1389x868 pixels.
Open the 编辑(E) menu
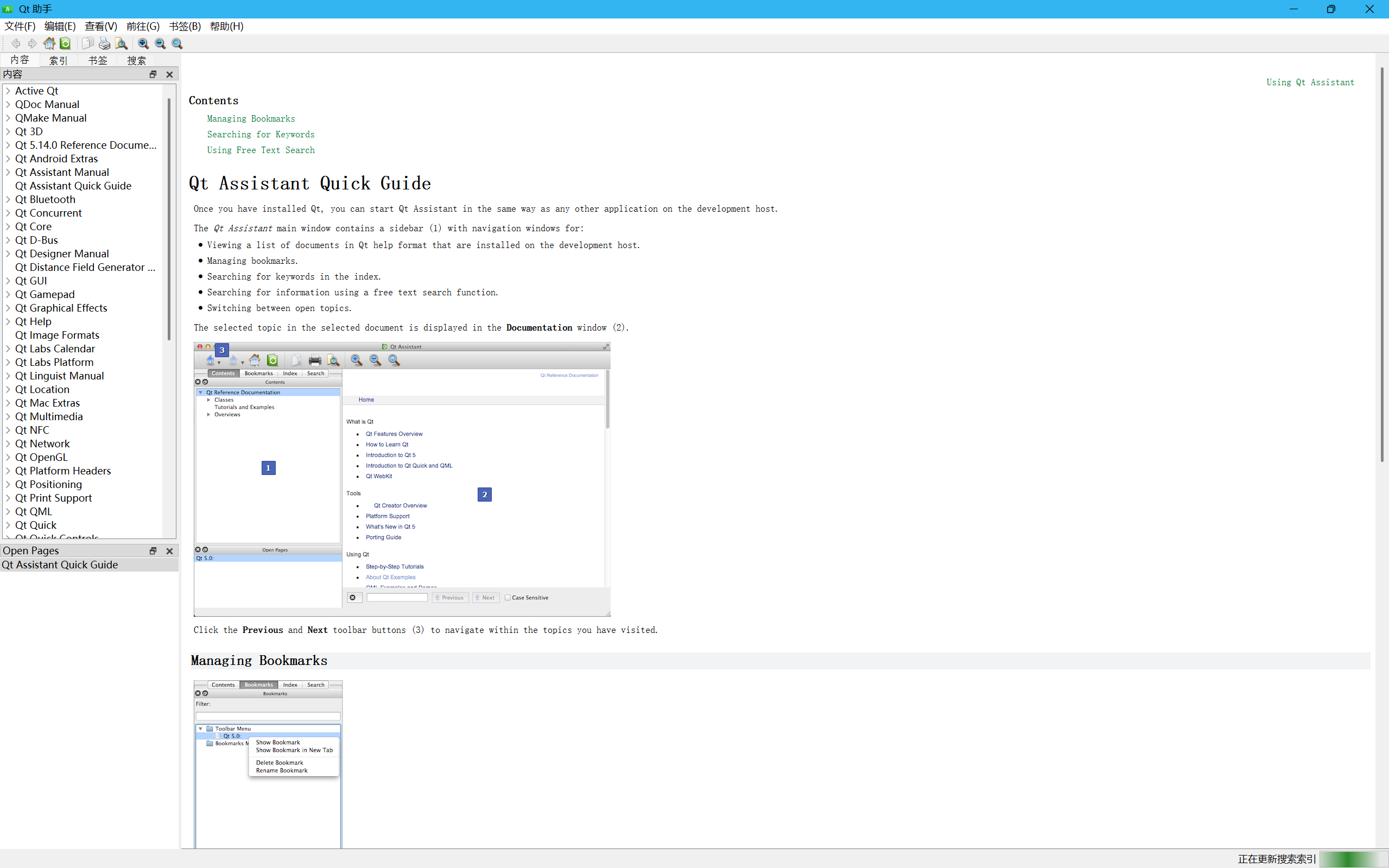pyautogui.click(x=60, y=27)
